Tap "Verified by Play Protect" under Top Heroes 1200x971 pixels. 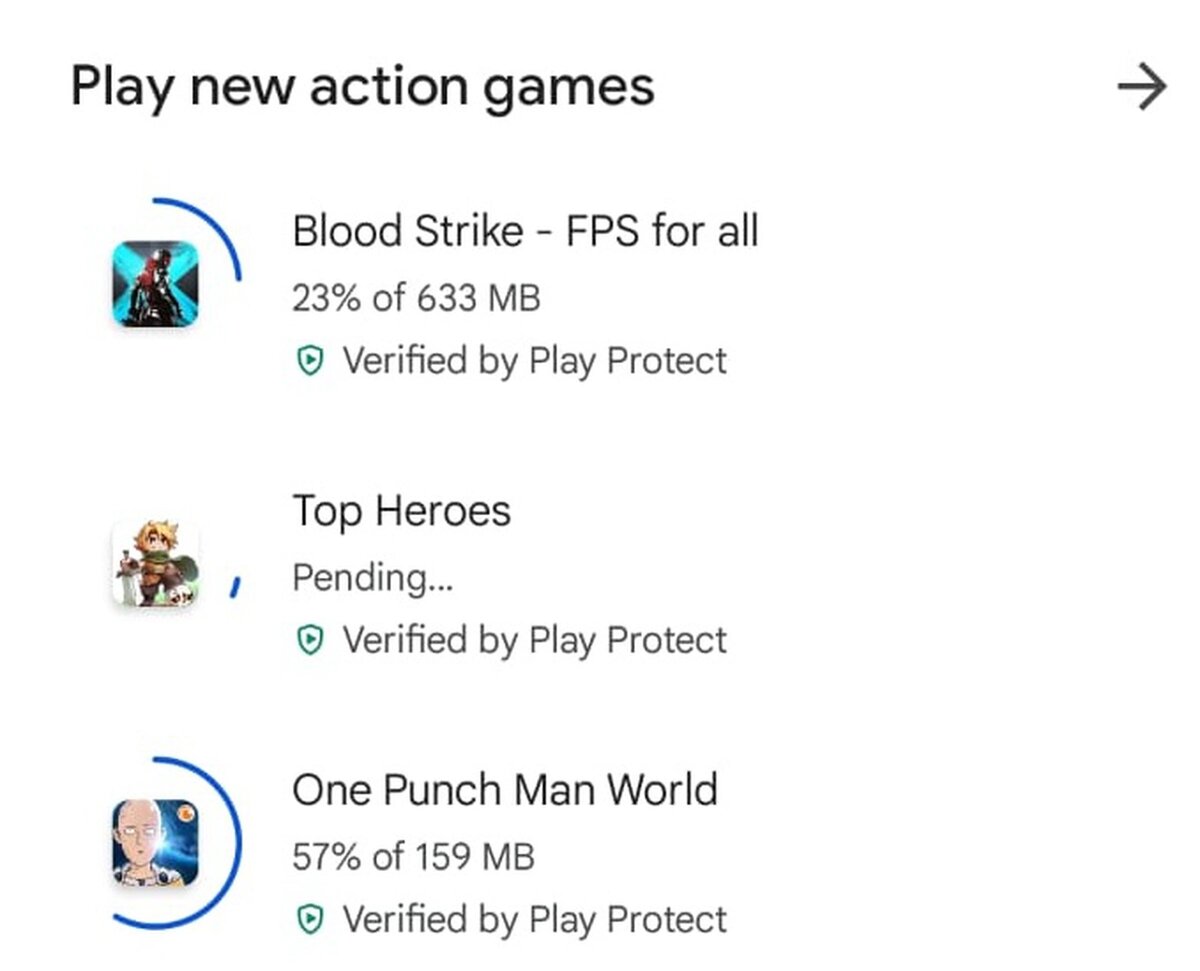point(534,640)
